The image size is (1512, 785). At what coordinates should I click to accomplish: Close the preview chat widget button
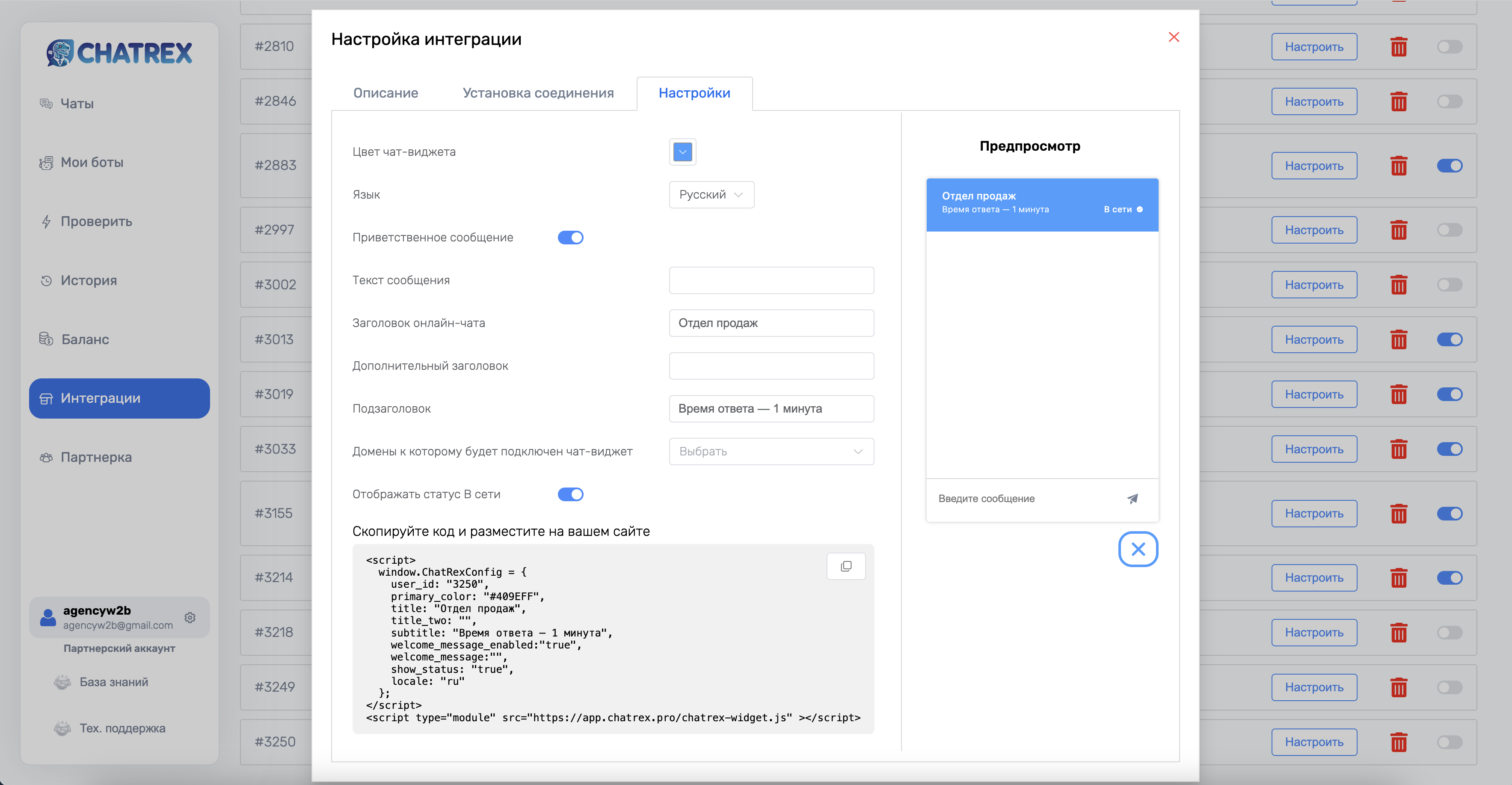pos(1138,549)
